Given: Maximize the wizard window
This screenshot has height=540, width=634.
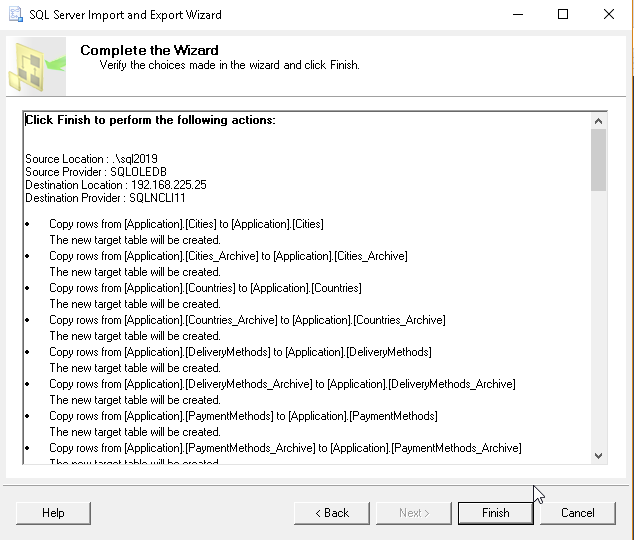Looking at the screenshot, I should tap(563, 15).
